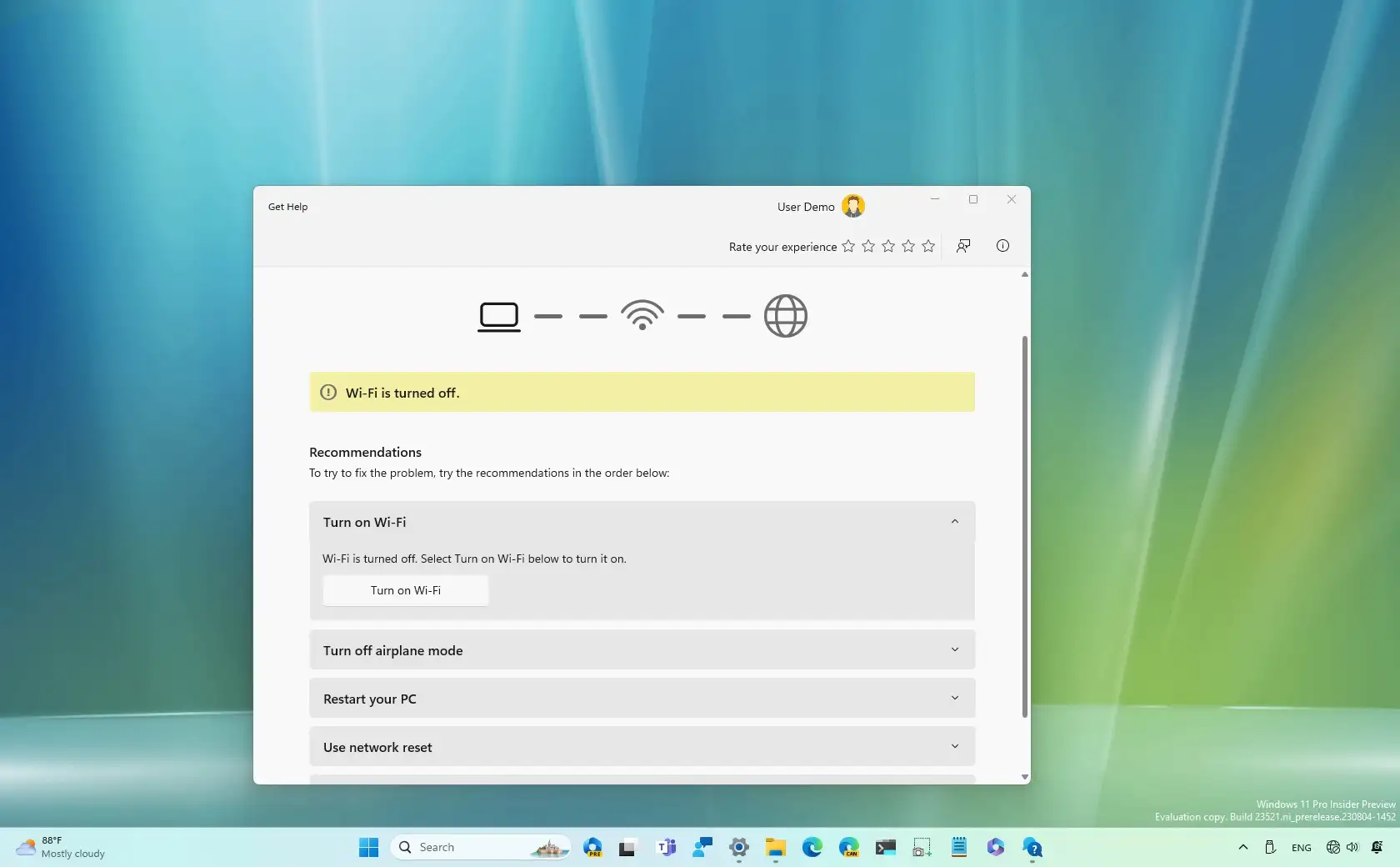This screenshot has width=1400, height=867.
Task: Show hidden icons in system tray
Action: tap(1242, 848)
